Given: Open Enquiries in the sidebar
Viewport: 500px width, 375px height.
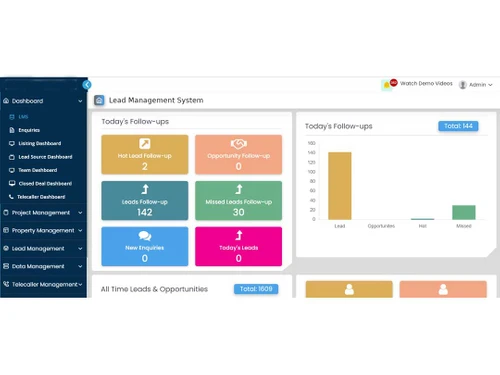Looking at the screenshot, I should 29,130.
